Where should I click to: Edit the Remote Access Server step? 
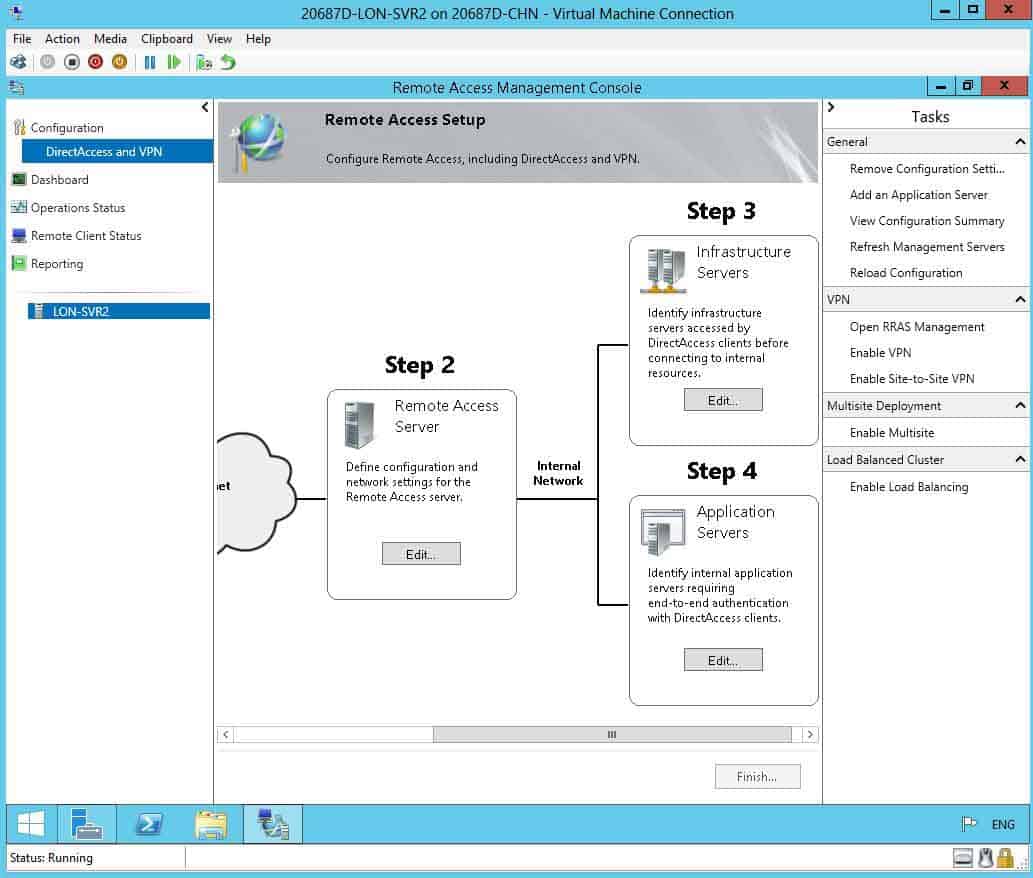pyautogui.click(x=421, y=554)
